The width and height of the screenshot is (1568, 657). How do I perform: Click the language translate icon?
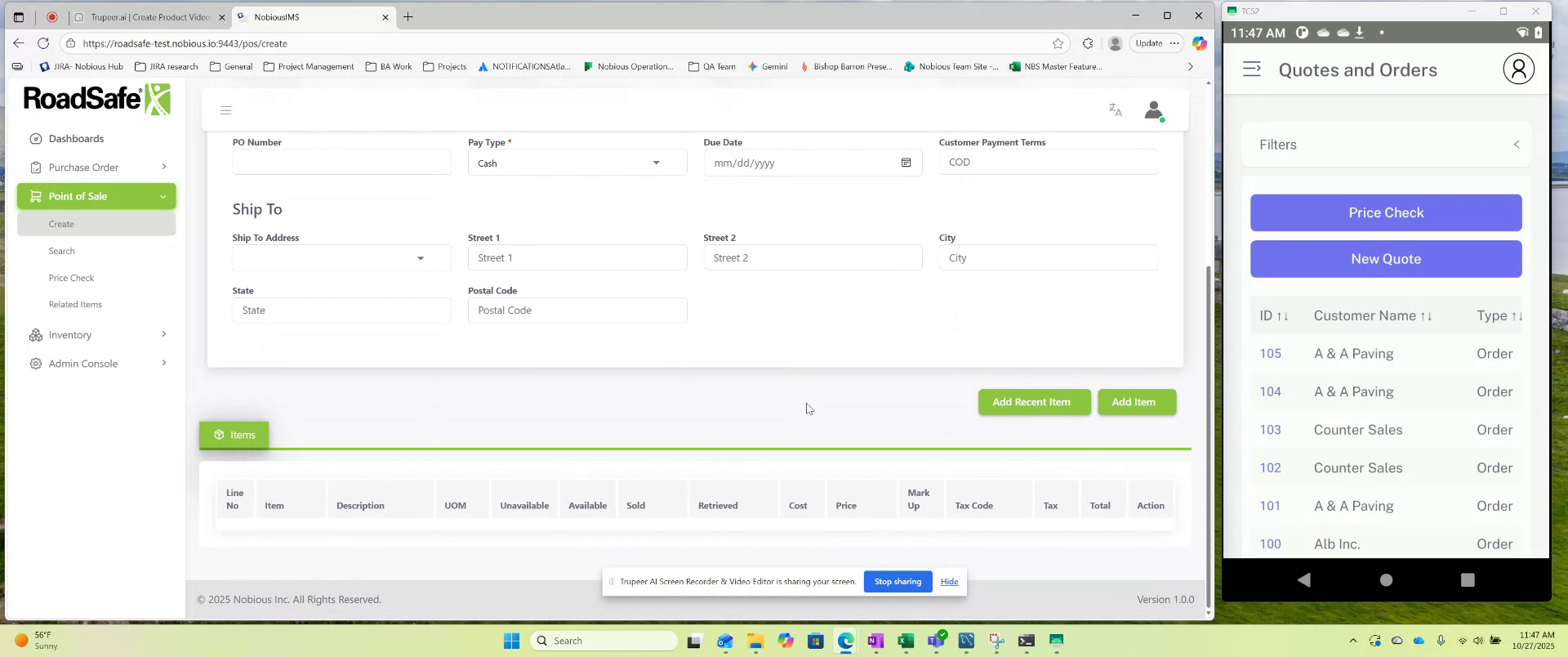tap(1116, 110)
